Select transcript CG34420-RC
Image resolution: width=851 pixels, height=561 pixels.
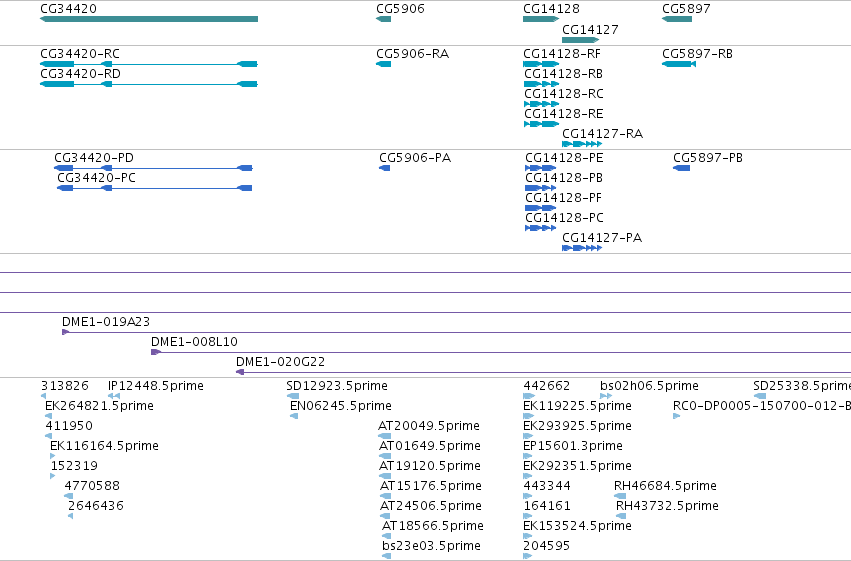[149, 64]
